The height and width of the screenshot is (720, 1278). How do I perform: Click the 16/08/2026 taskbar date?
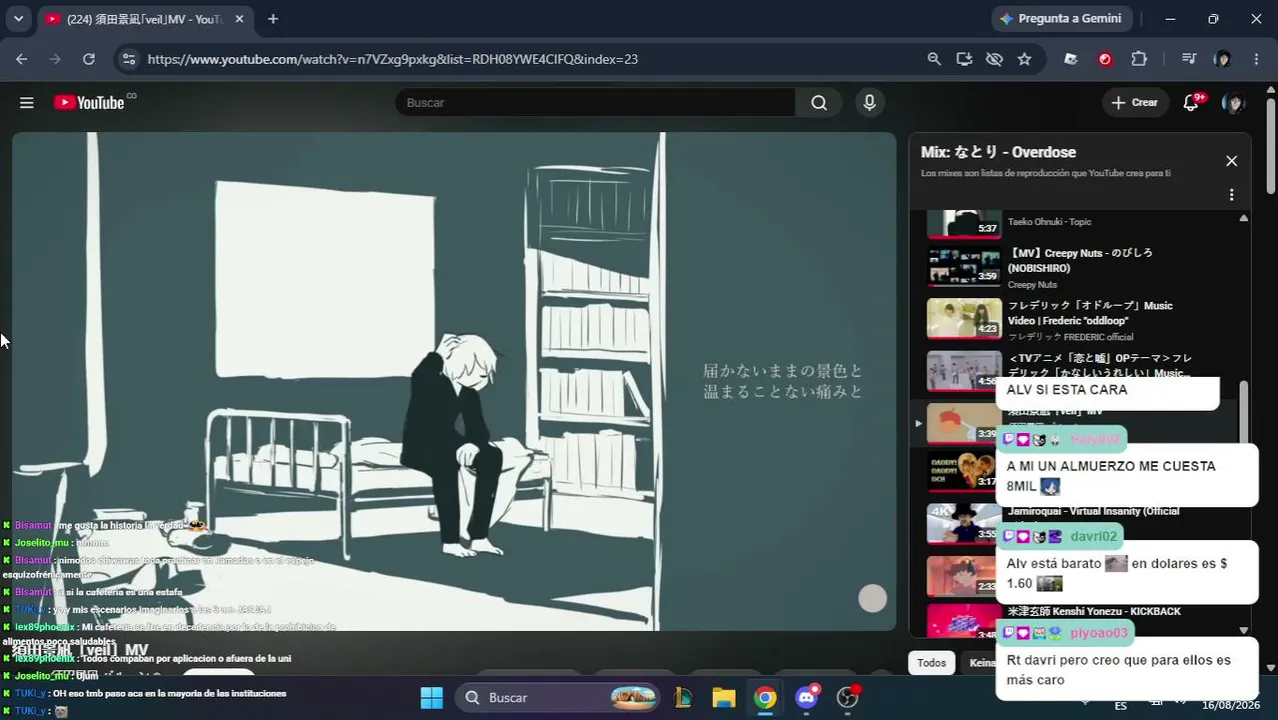1230,705
